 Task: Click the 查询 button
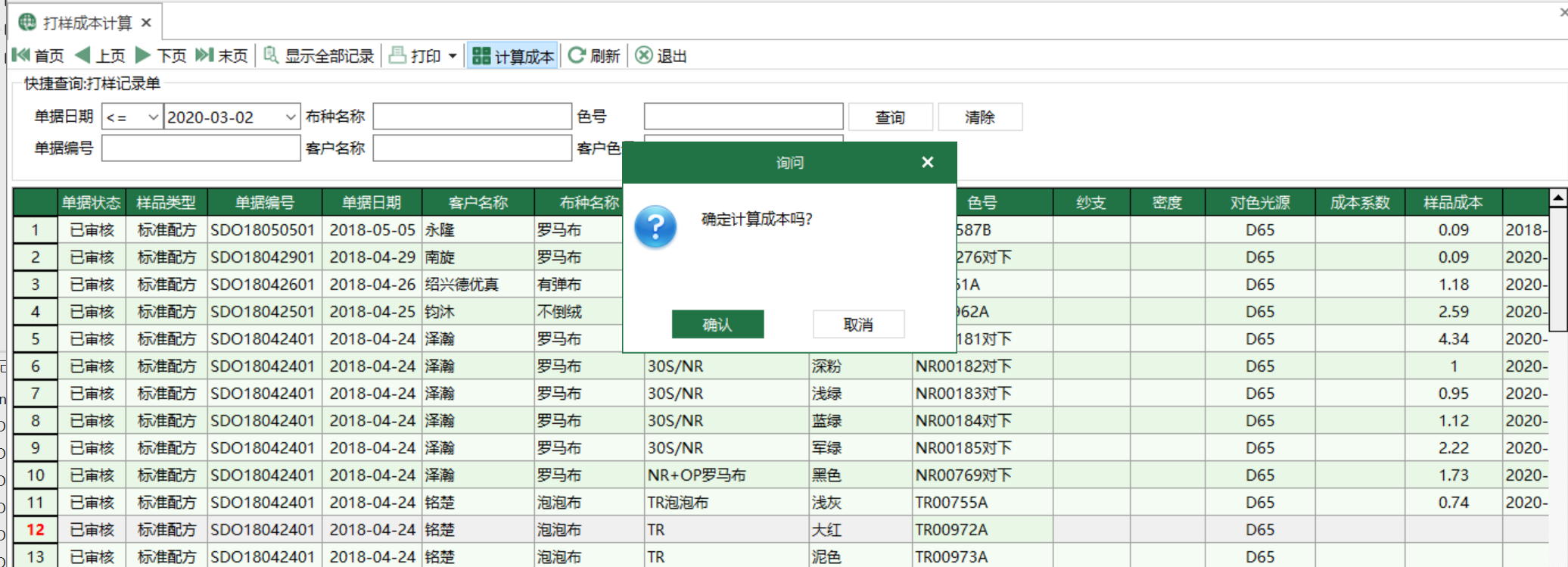(890, 117)
